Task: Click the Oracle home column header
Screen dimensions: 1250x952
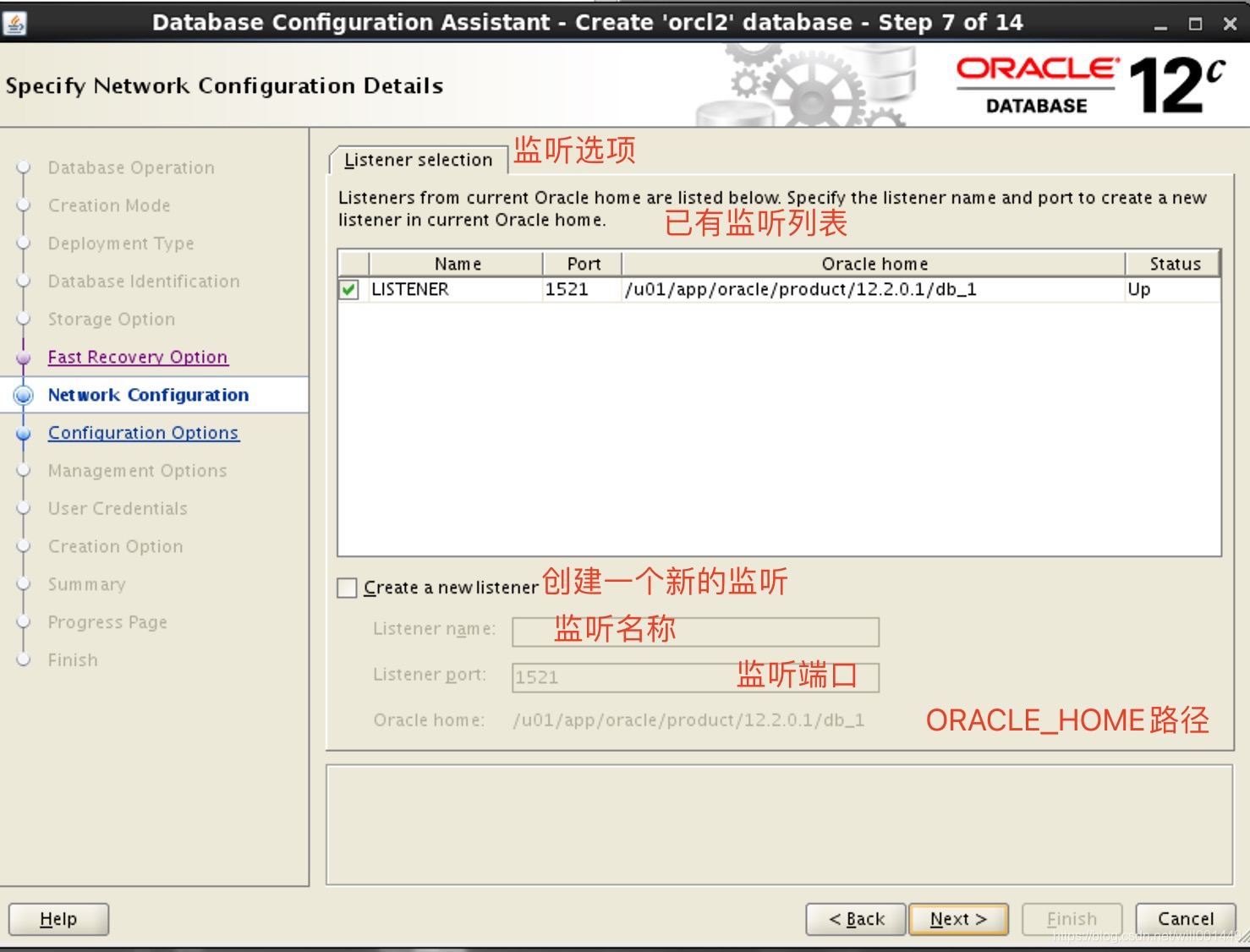Action: click(874, 264)
